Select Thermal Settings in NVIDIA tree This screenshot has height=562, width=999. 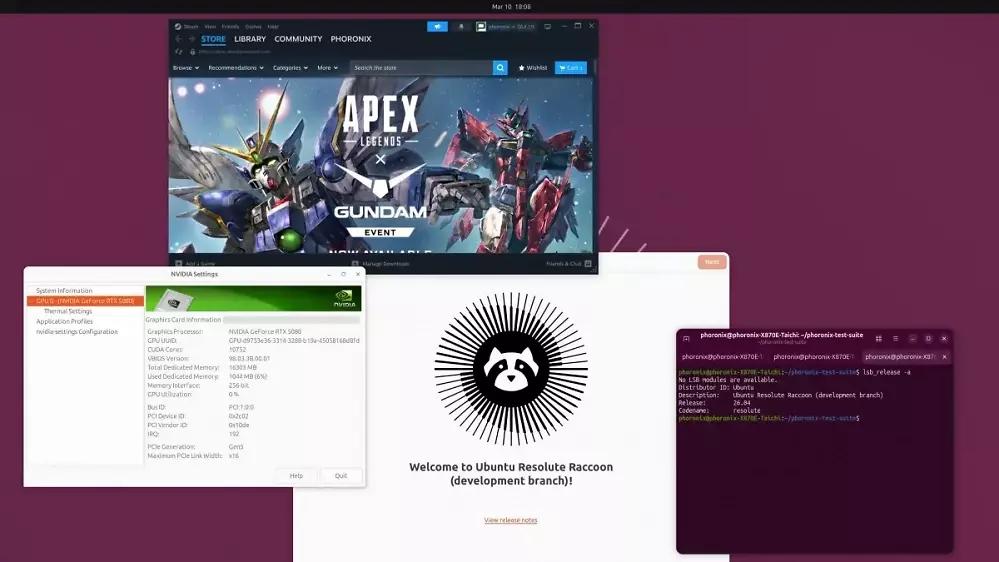(x=68, y=311)
